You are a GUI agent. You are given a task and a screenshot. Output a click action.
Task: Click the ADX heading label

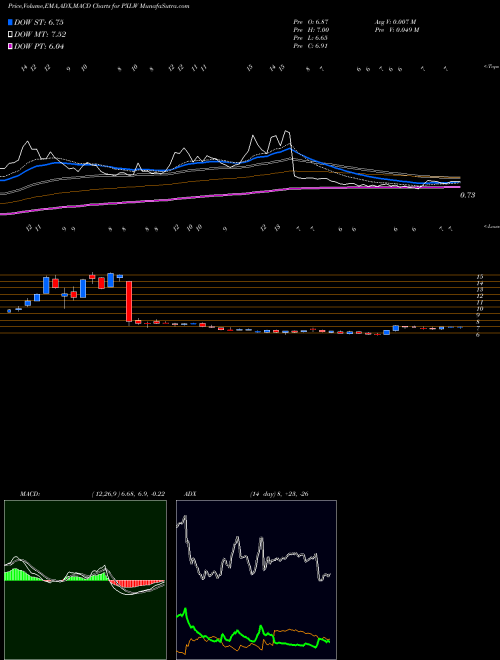pyautogui.click(x=190, y=494)
